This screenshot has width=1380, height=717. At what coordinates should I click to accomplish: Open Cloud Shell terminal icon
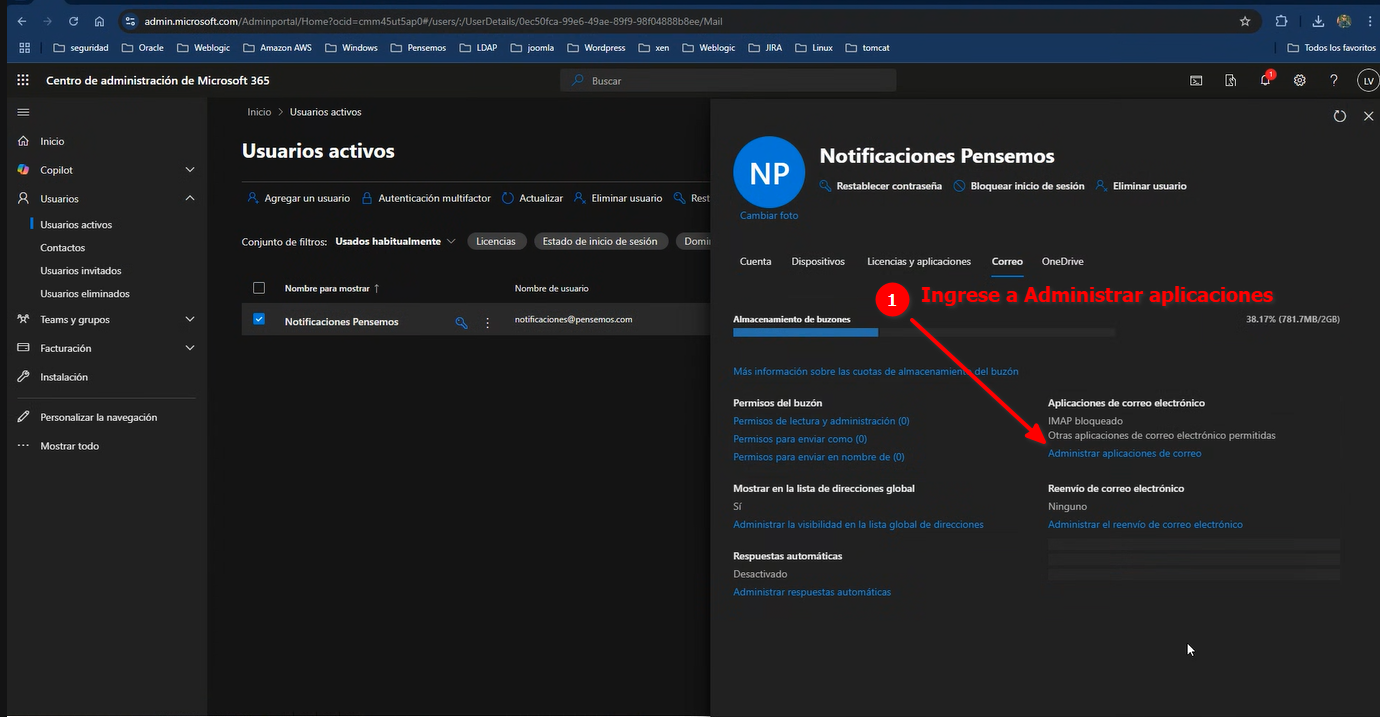coord(1196,80)
